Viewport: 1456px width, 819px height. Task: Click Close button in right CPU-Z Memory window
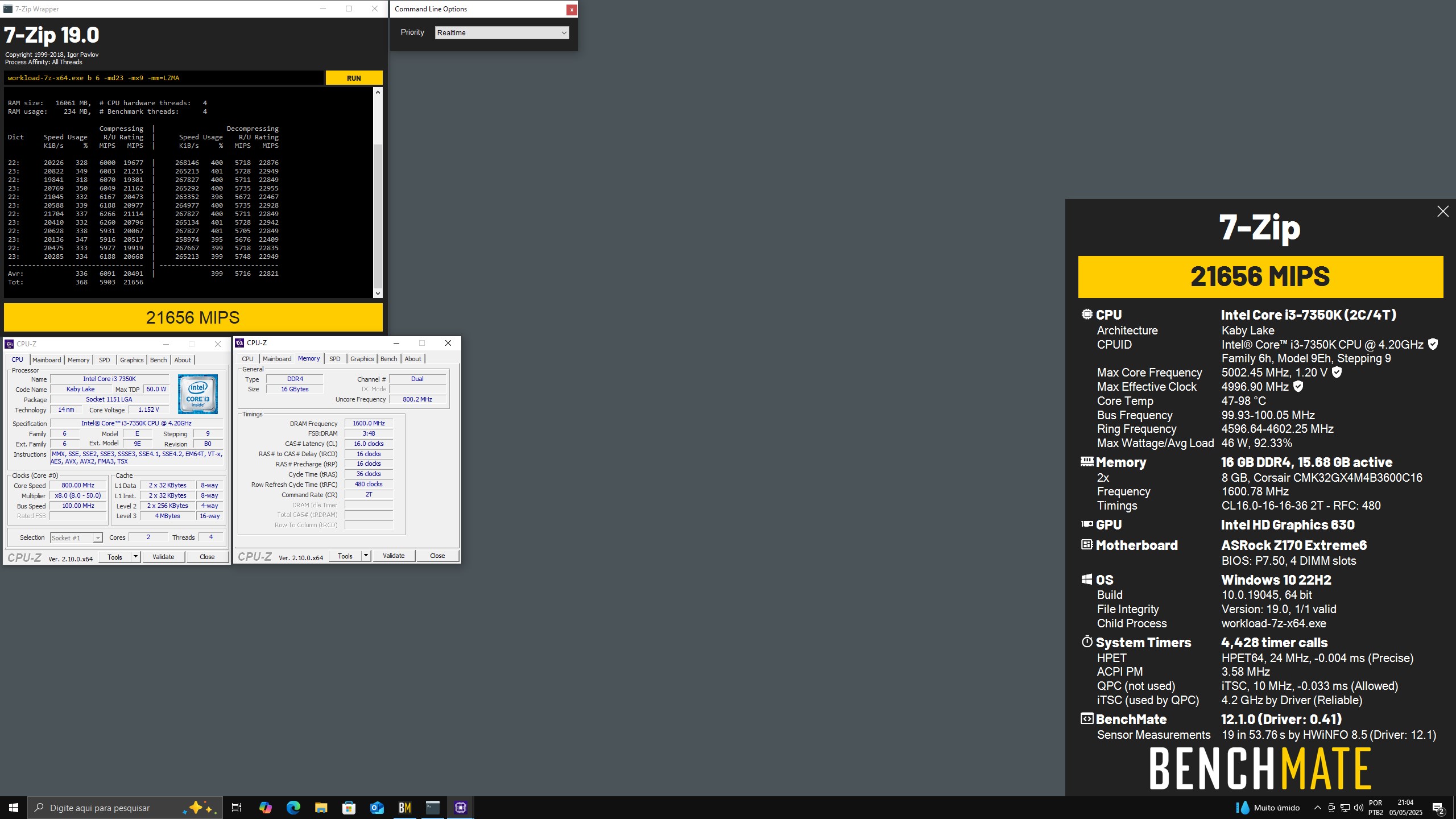point(437,556)
